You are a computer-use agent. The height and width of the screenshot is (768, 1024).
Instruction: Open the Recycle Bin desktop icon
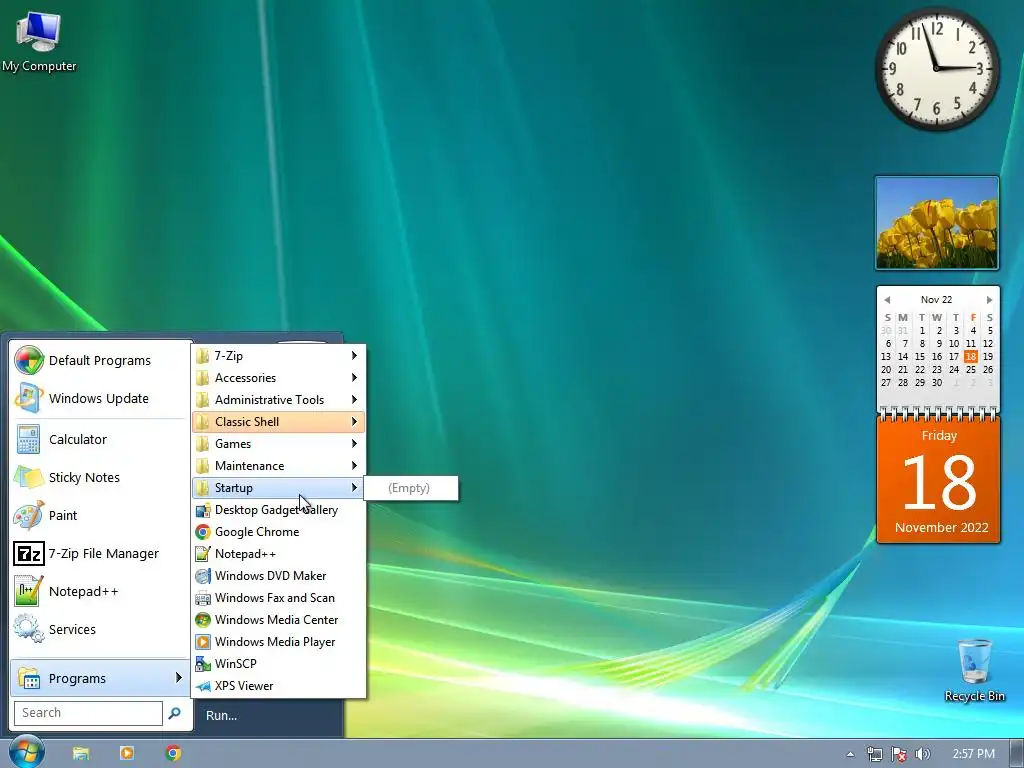pyautogui.click(x=974, y=670)
